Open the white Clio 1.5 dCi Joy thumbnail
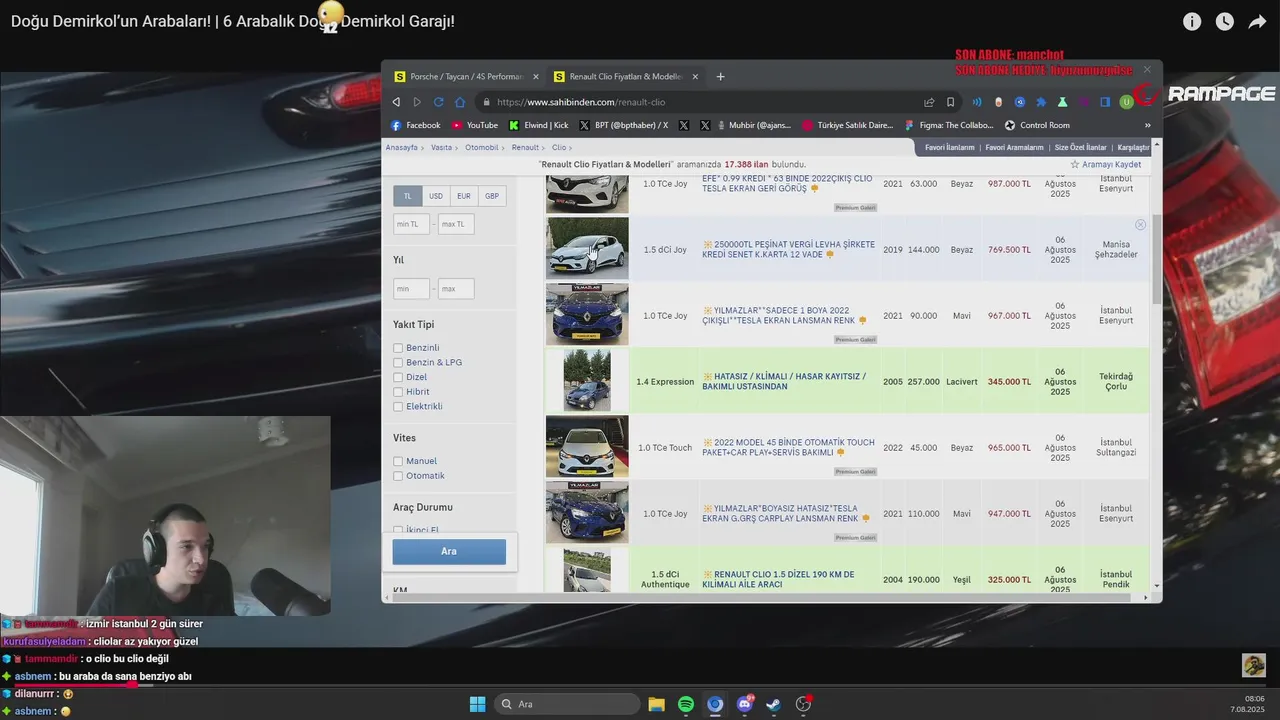Viewport: 1280px width, 720px height. [x=587, y=248]
